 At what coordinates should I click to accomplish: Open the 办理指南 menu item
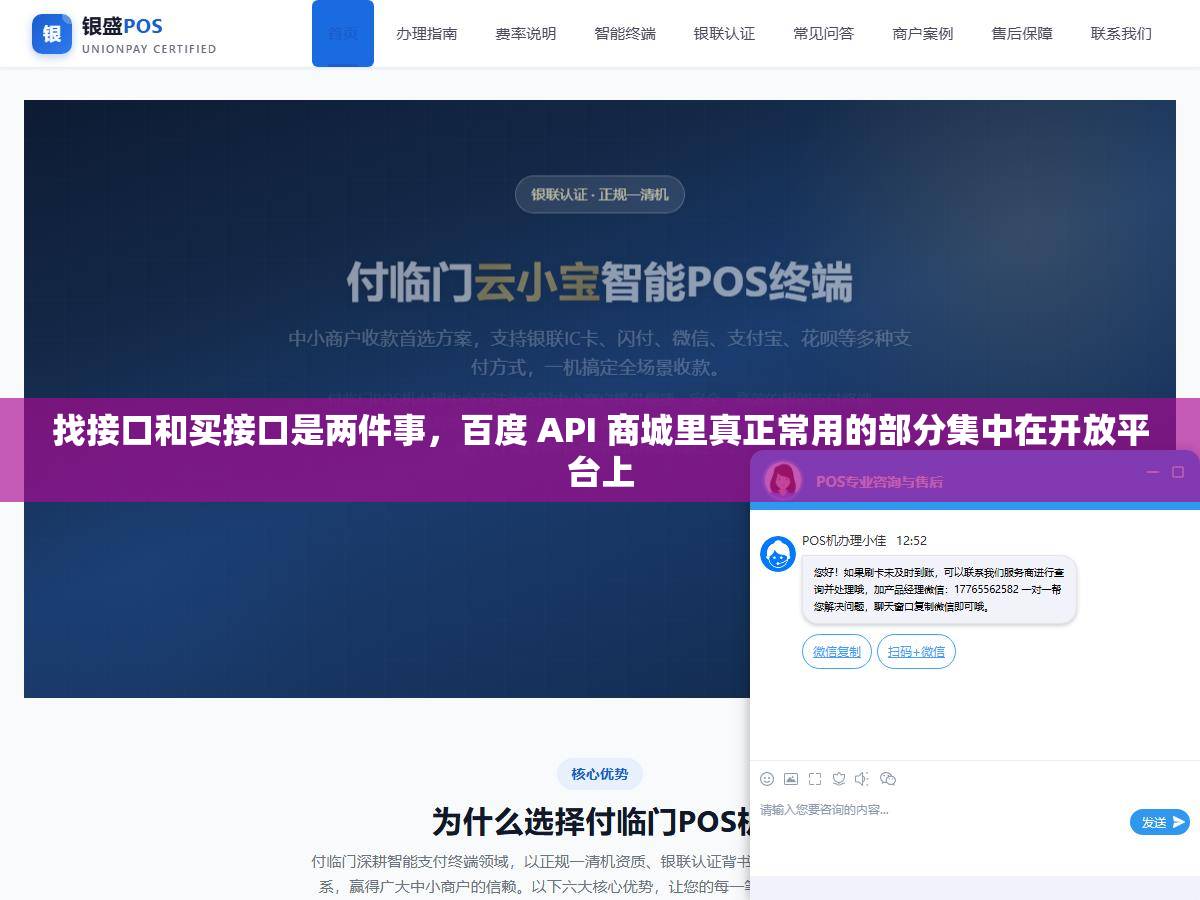tap(427, 33)
